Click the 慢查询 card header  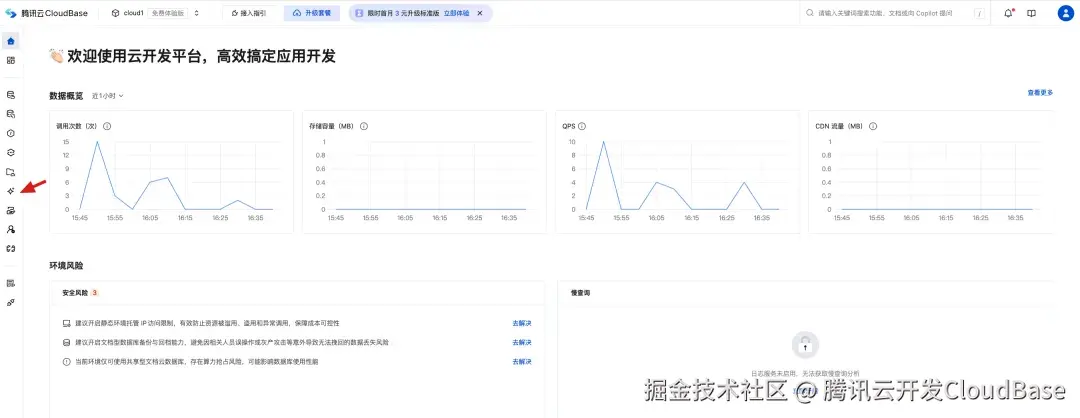coord(805,293)
